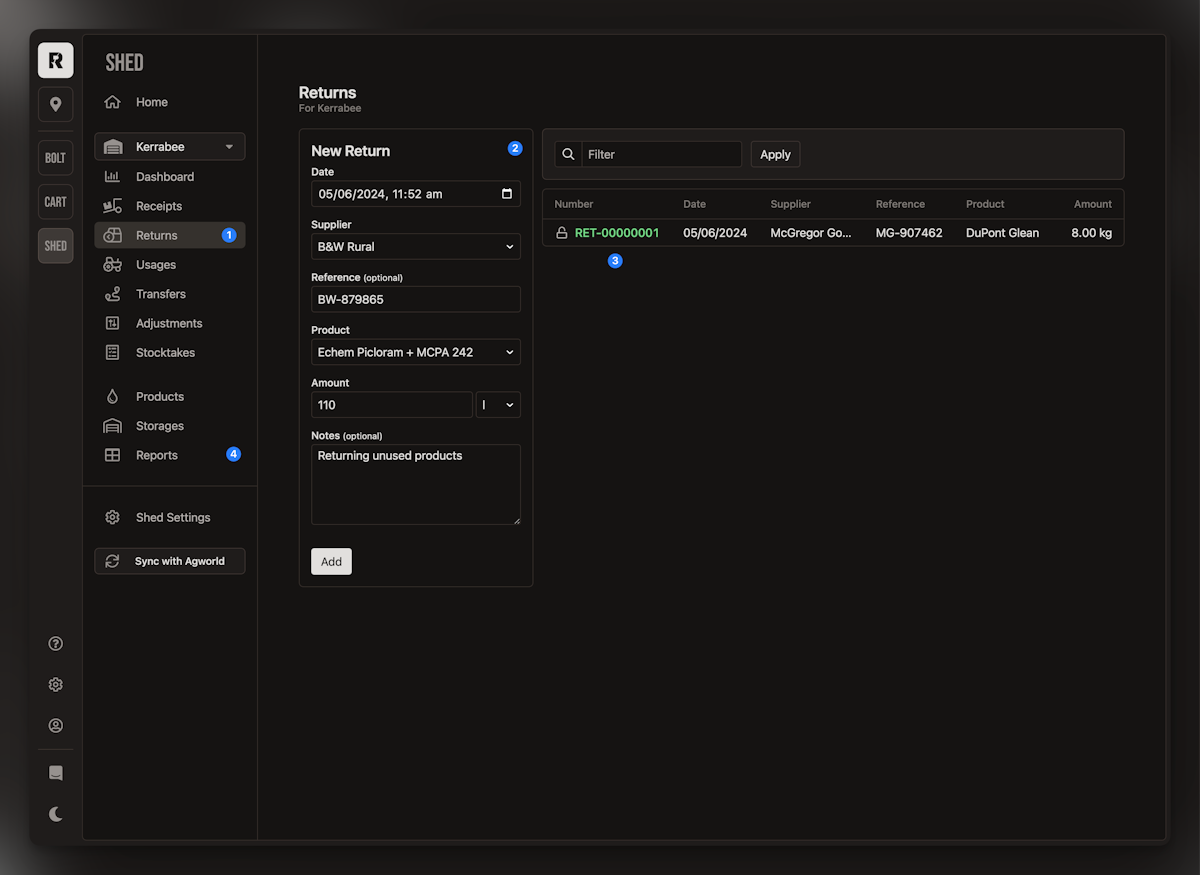The height and width of the screenshot is (875, 1200).
Task: Select the Receipts tractor icon
Action: pos(114,206)
